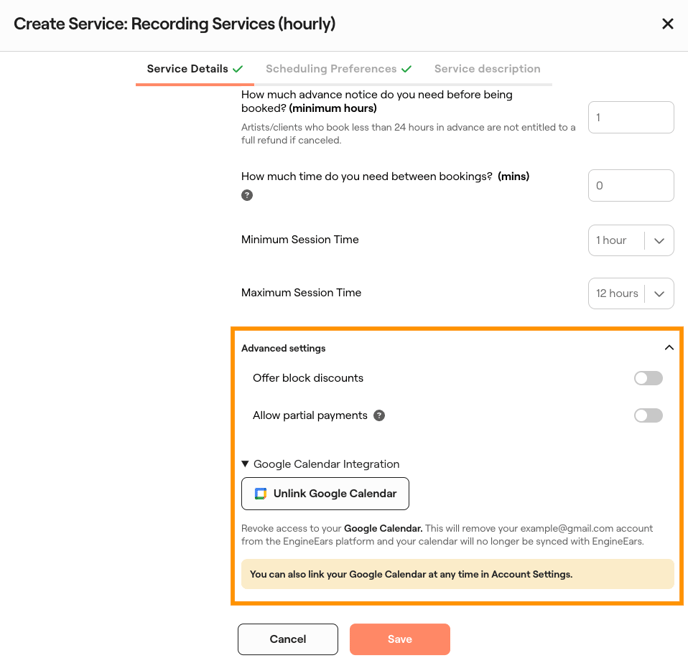The image size is (688, 668).
Task: Close the Create Service dialog
Action: 668,24
